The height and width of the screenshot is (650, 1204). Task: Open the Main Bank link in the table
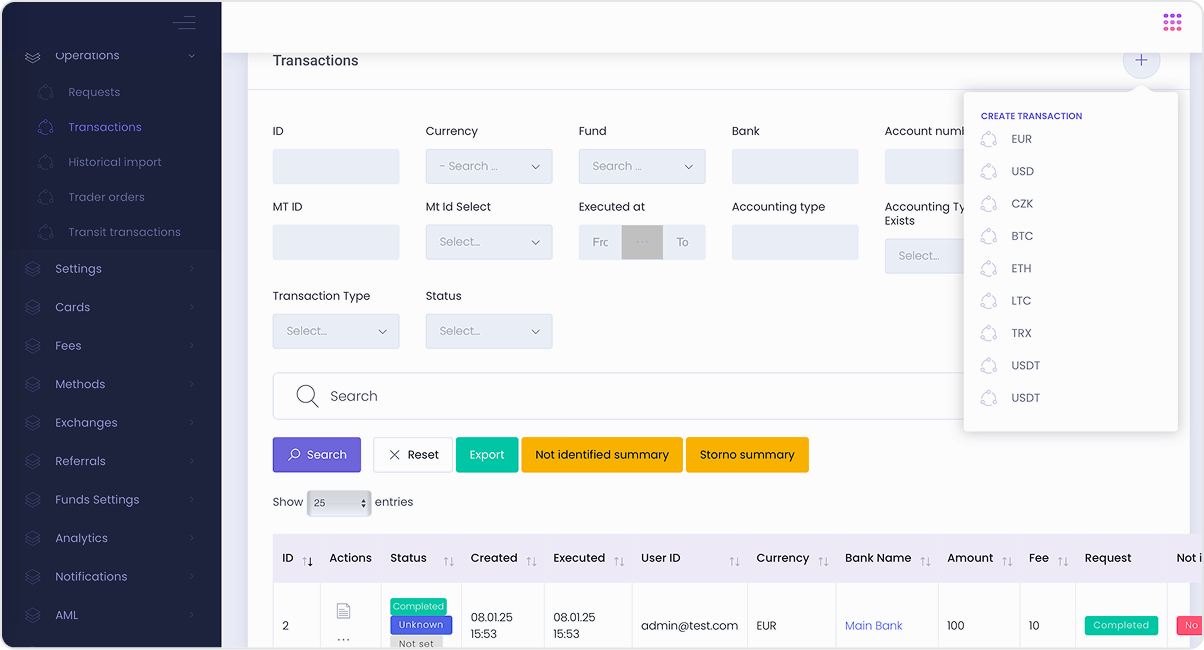tap(873, 625)
